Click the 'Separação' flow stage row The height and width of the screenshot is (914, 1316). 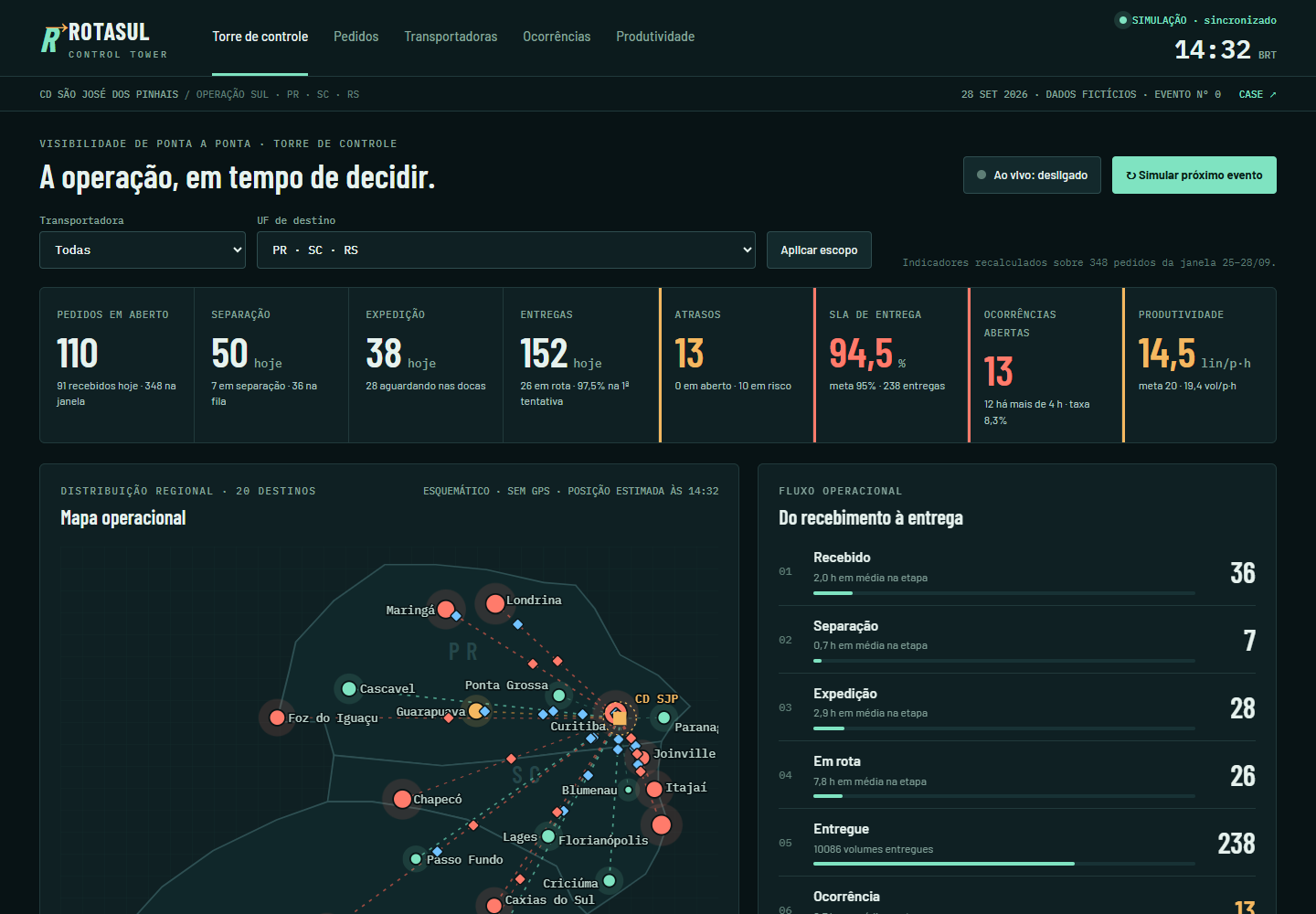pos(1017,640)
